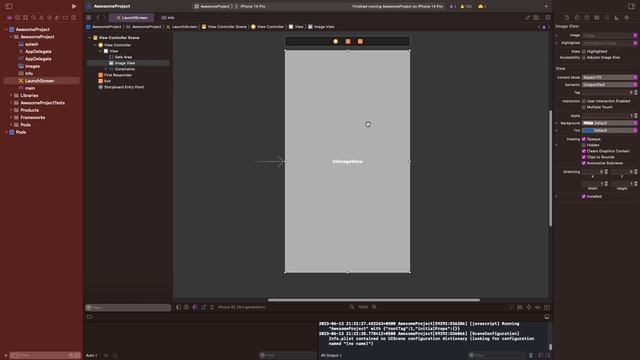This screenshot has width=640, height=360.
Task: Toggle Adjusts Image Size checkbox
Action: 584,58
